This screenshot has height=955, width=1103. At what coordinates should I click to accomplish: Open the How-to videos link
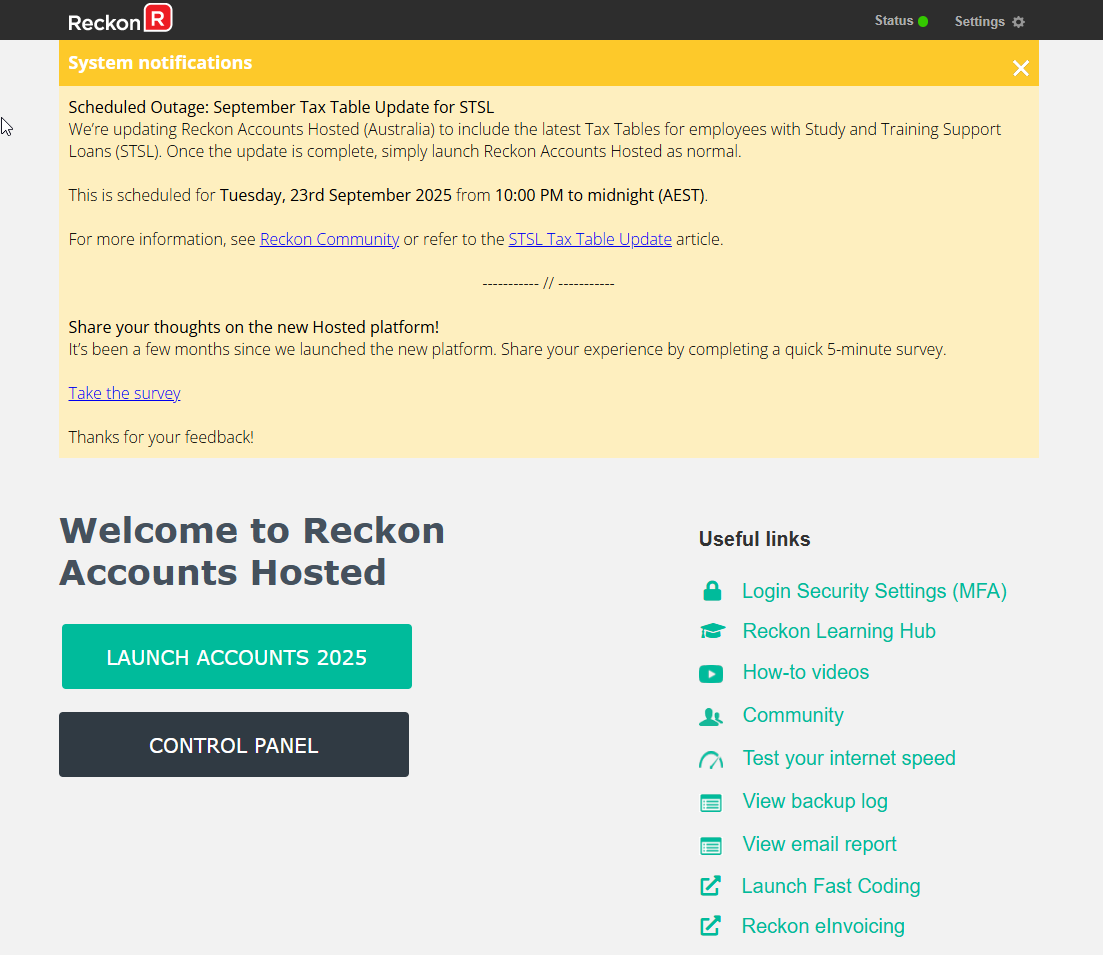coord(806,672)
